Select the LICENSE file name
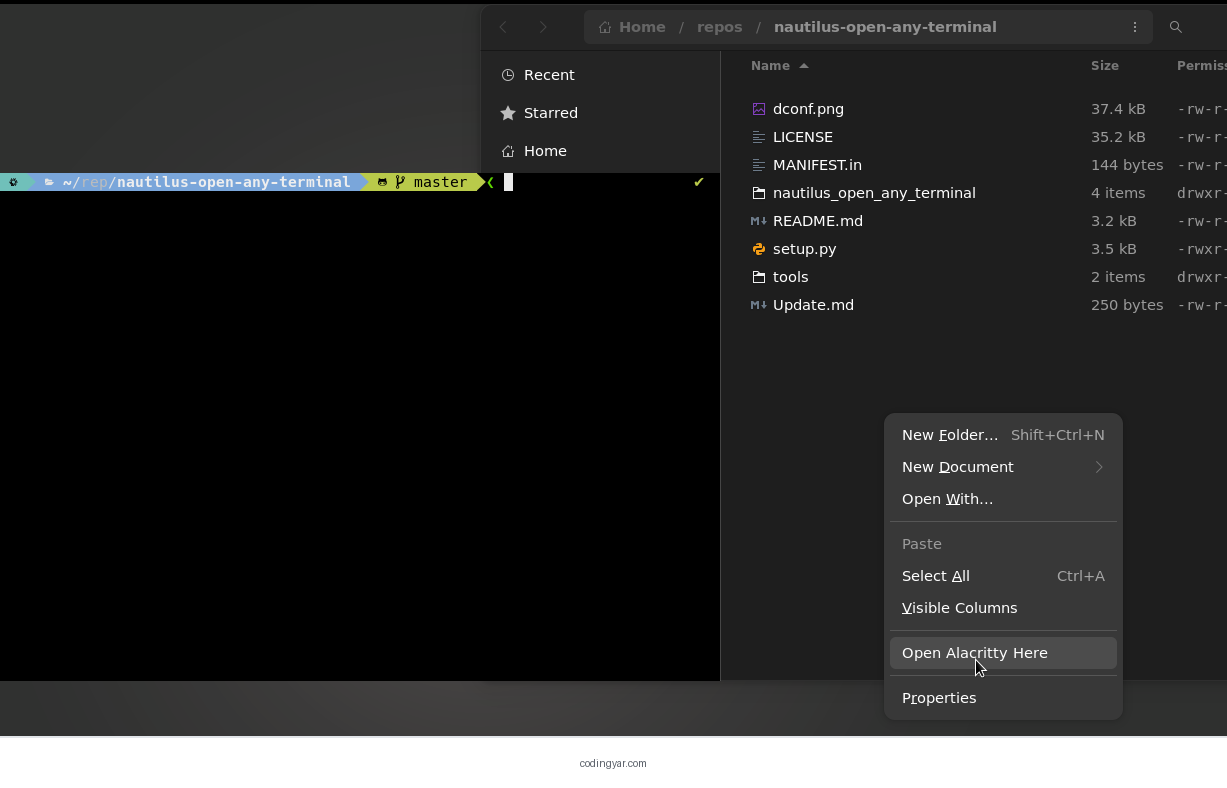 [x=803, y=137]
